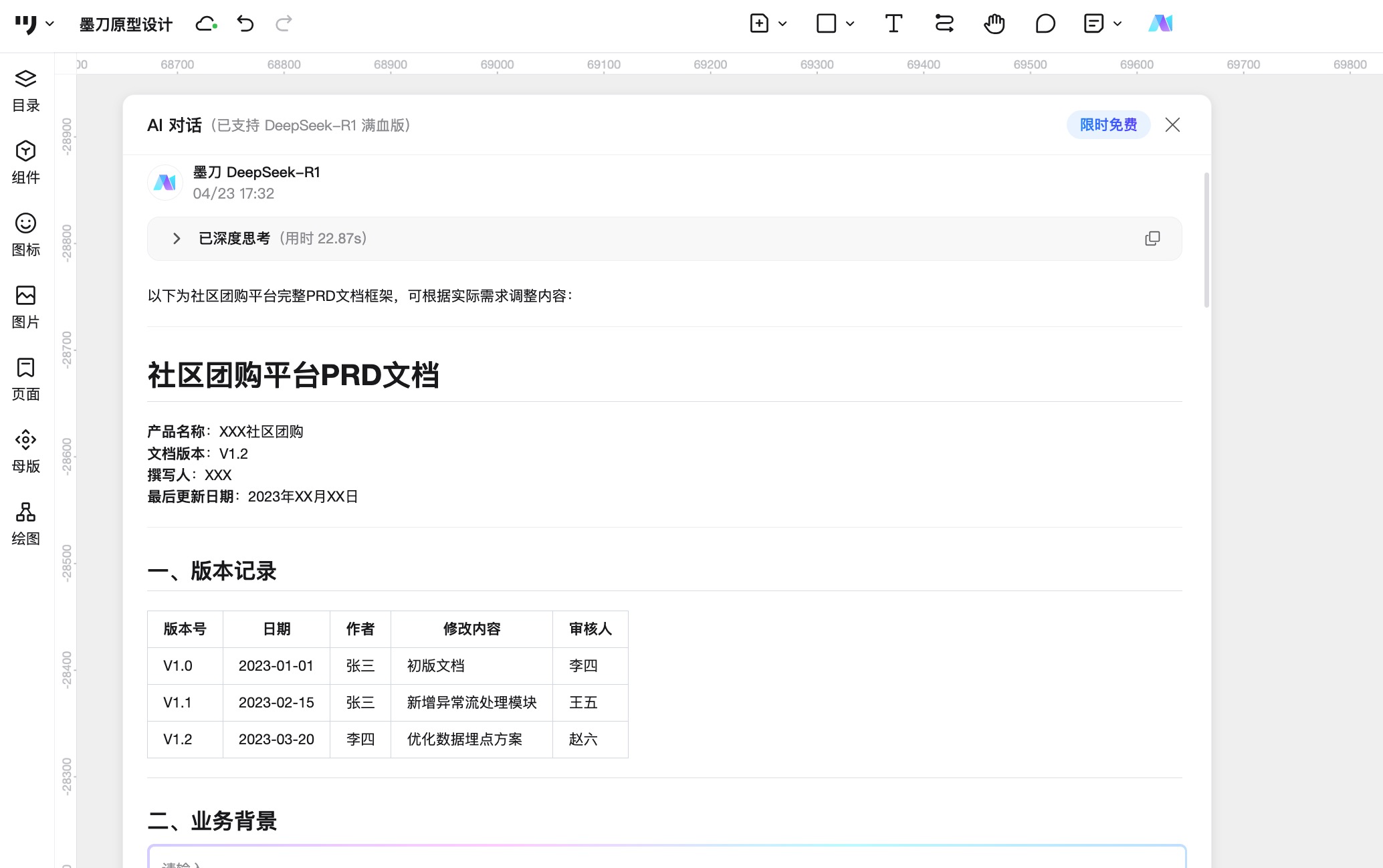The height and width of the screenshot is (868, 1383).
Task: Open the AI assistant icon in toolbar
Action: [x=1160, y=24]
